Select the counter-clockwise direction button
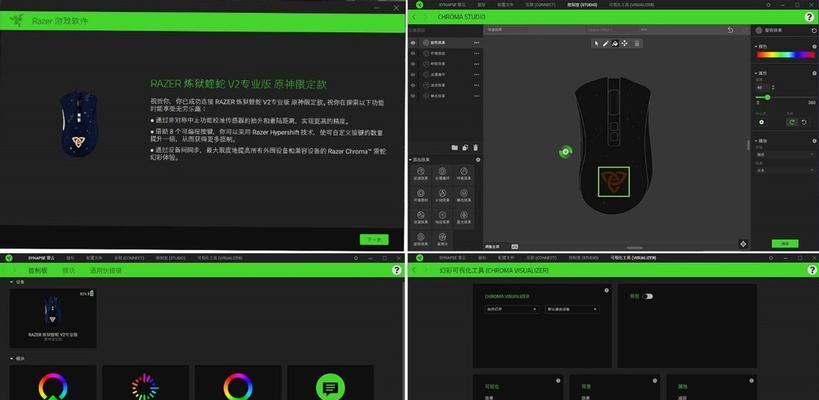The height and width of the screenshot is (400, 819). click(805, 122)
